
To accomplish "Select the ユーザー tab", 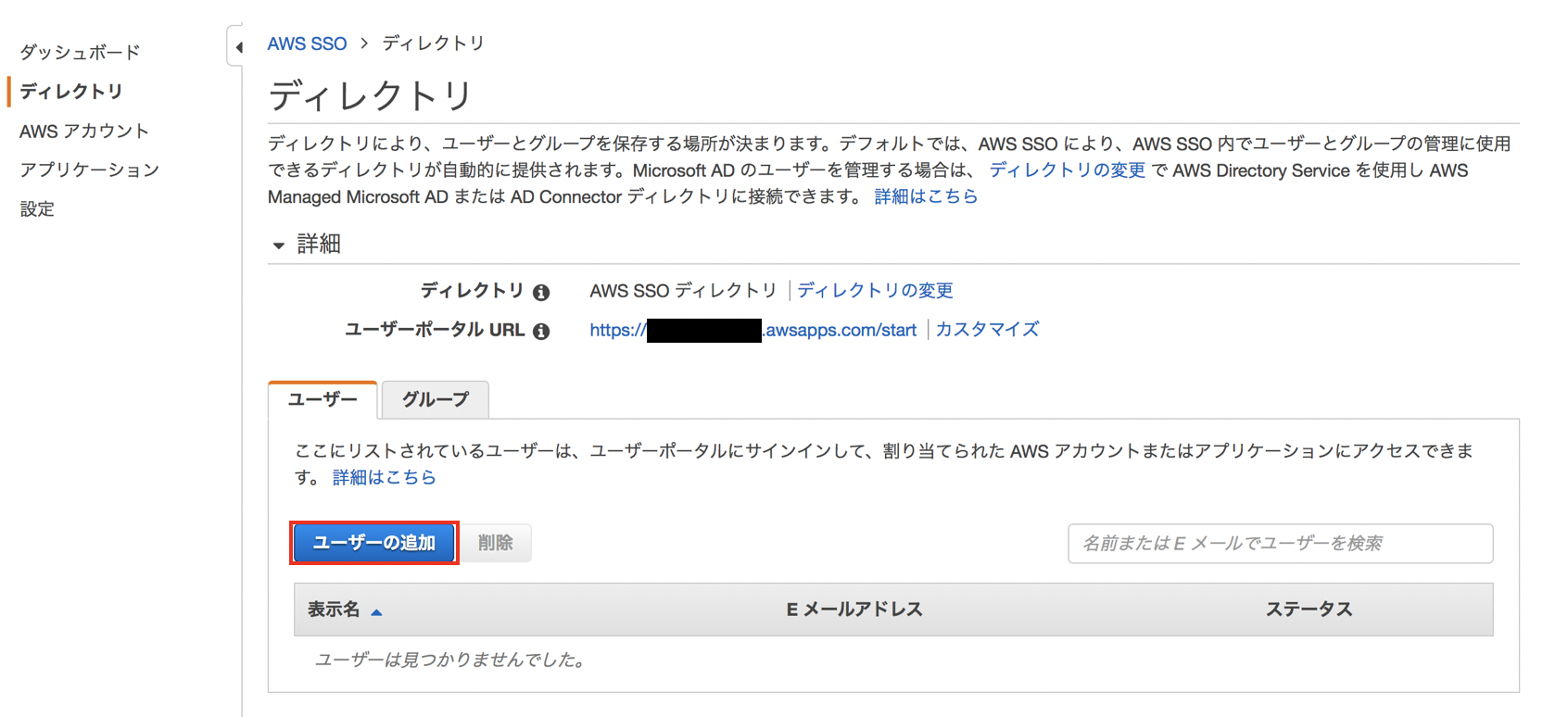I will [322, 399].
